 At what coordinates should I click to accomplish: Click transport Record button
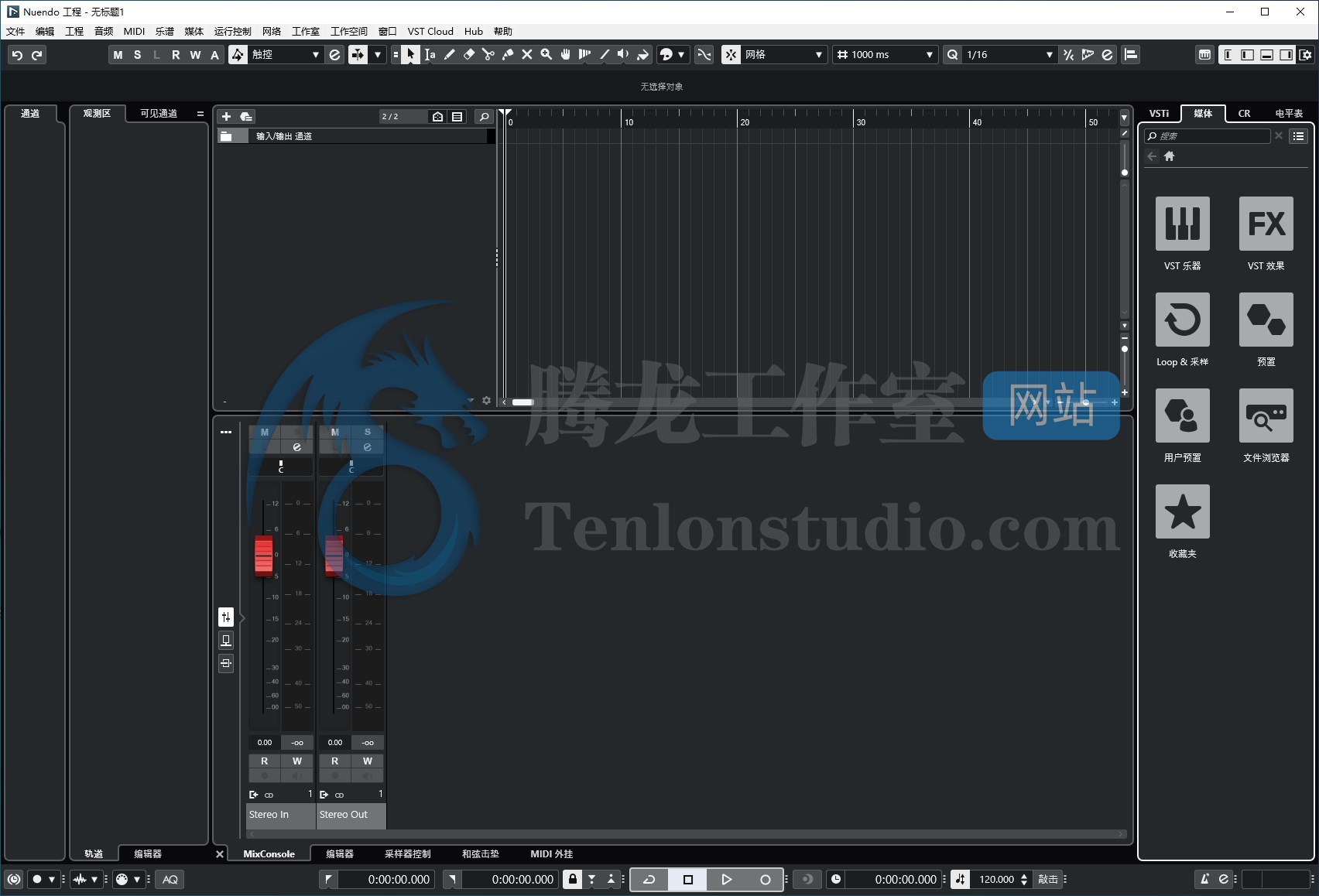pyautogui.click(x=765, y=879)
